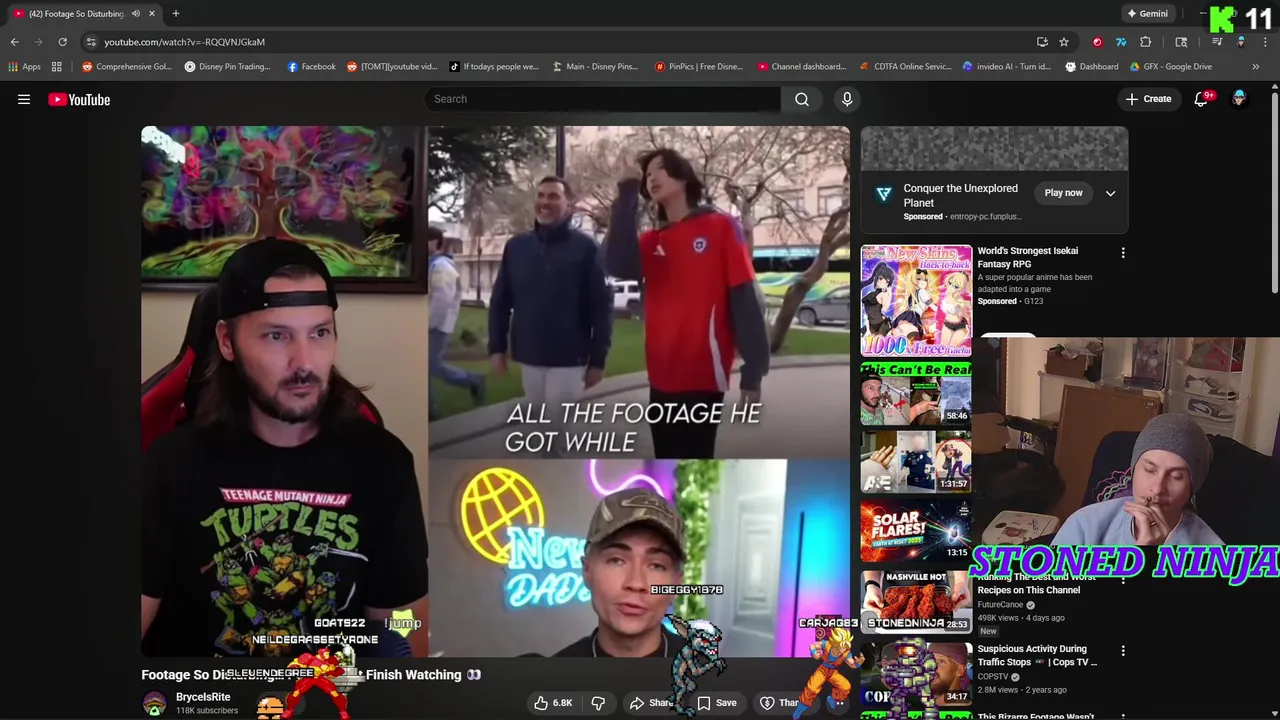Click the main video player

[495, 391]
